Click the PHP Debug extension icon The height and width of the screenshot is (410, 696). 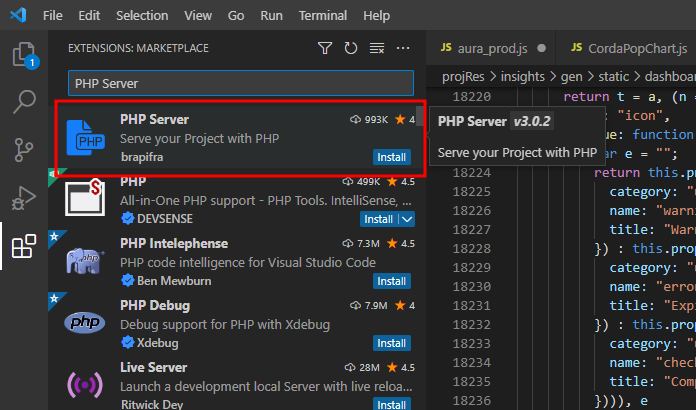pos(85,323)
